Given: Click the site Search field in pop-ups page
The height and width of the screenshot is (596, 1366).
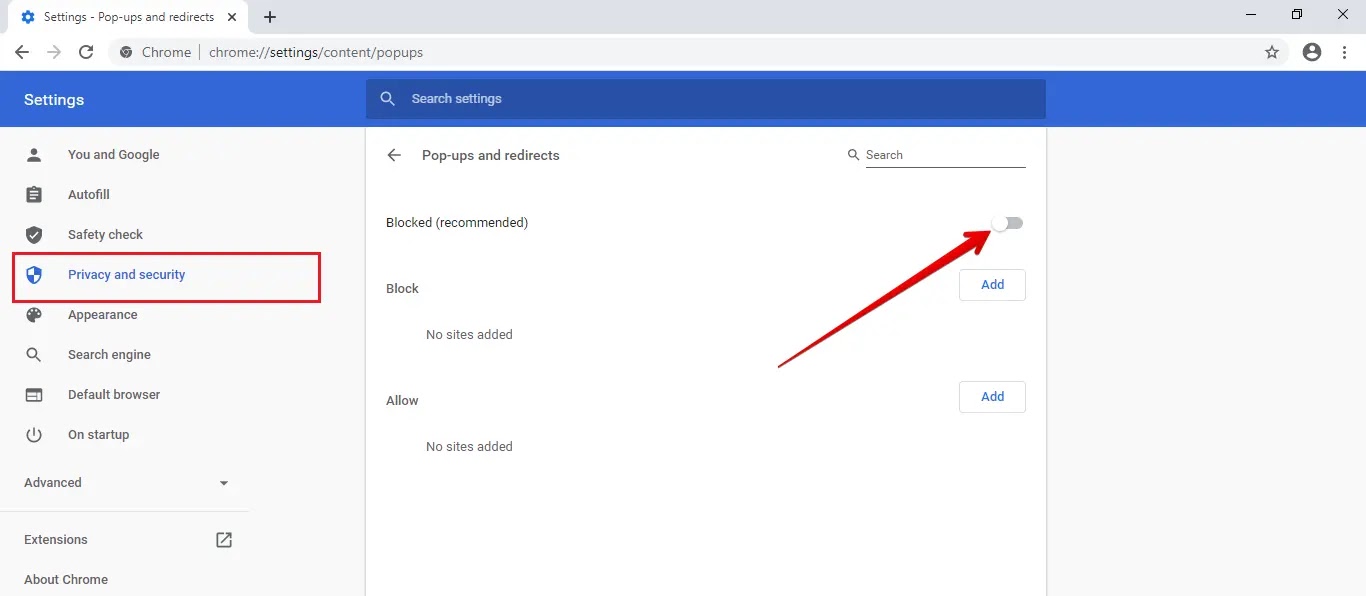Looking at the screenshot, I should click(945, 155).
